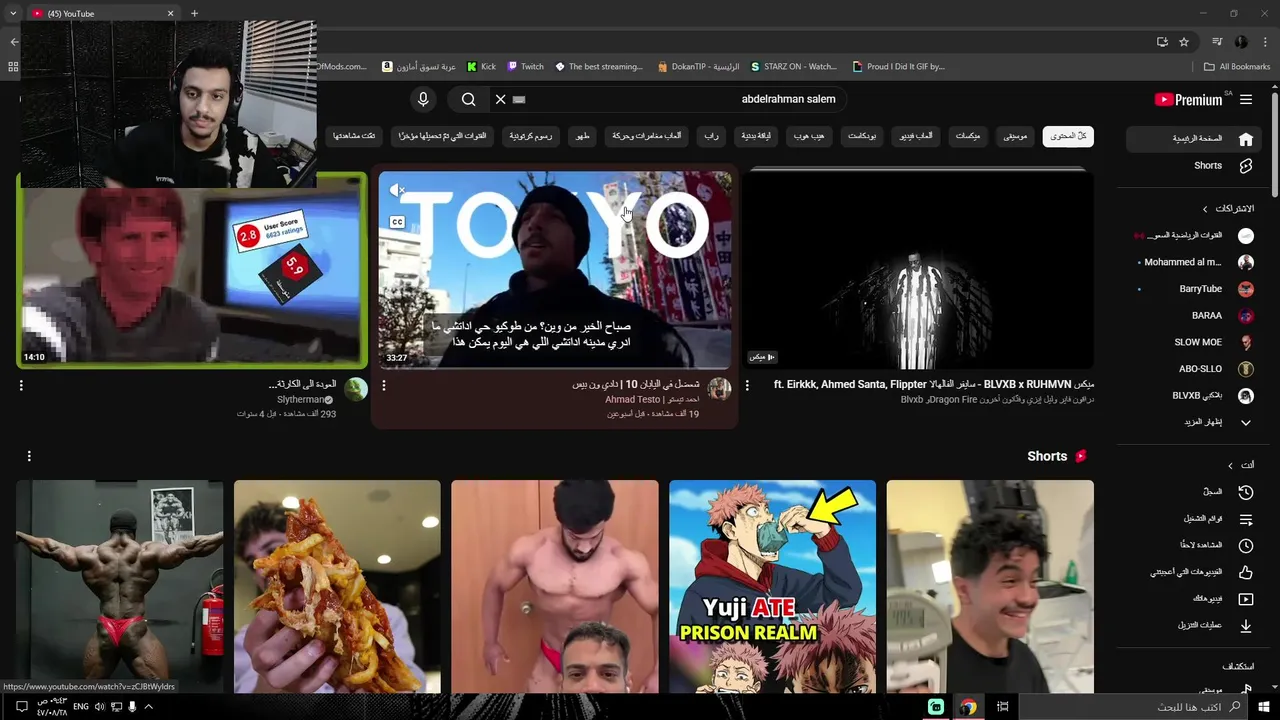Open the laughing curly-haired man short
The height and width of the screenshot is (720, 1280).
(990, 586)
